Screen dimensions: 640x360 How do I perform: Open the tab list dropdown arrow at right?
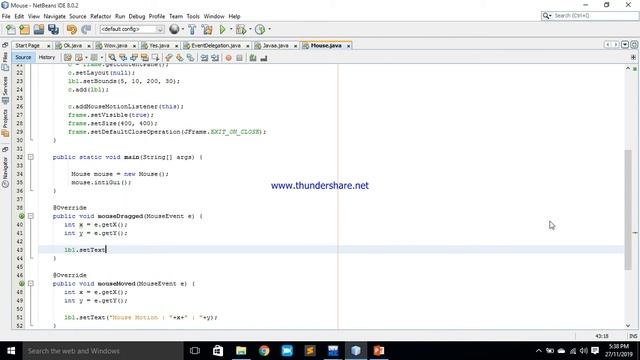pyautogui.click(x=625, y=44)
